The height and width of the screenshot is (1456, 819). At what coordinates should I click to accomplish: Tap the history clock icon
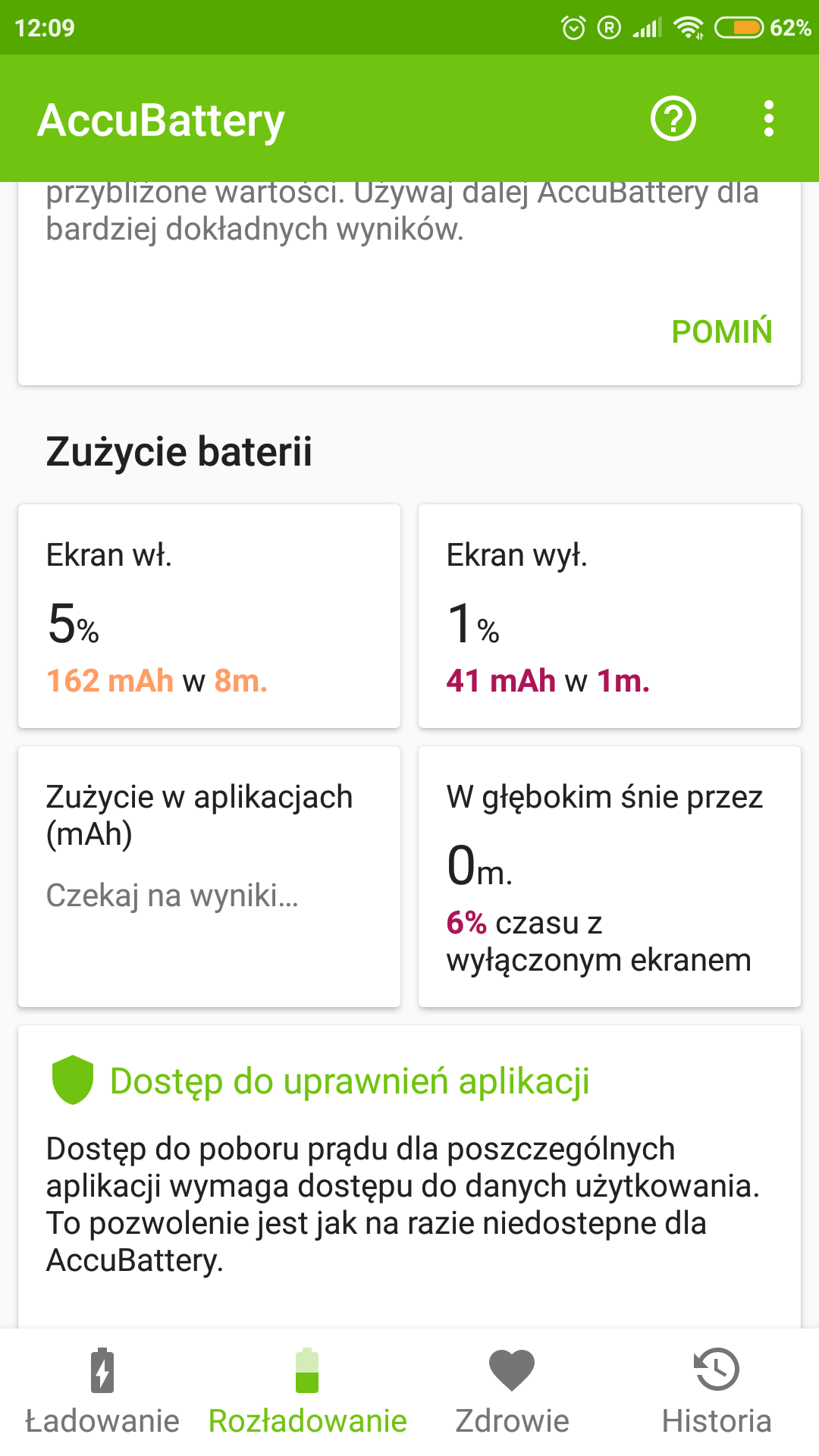tap(717, 1370)
